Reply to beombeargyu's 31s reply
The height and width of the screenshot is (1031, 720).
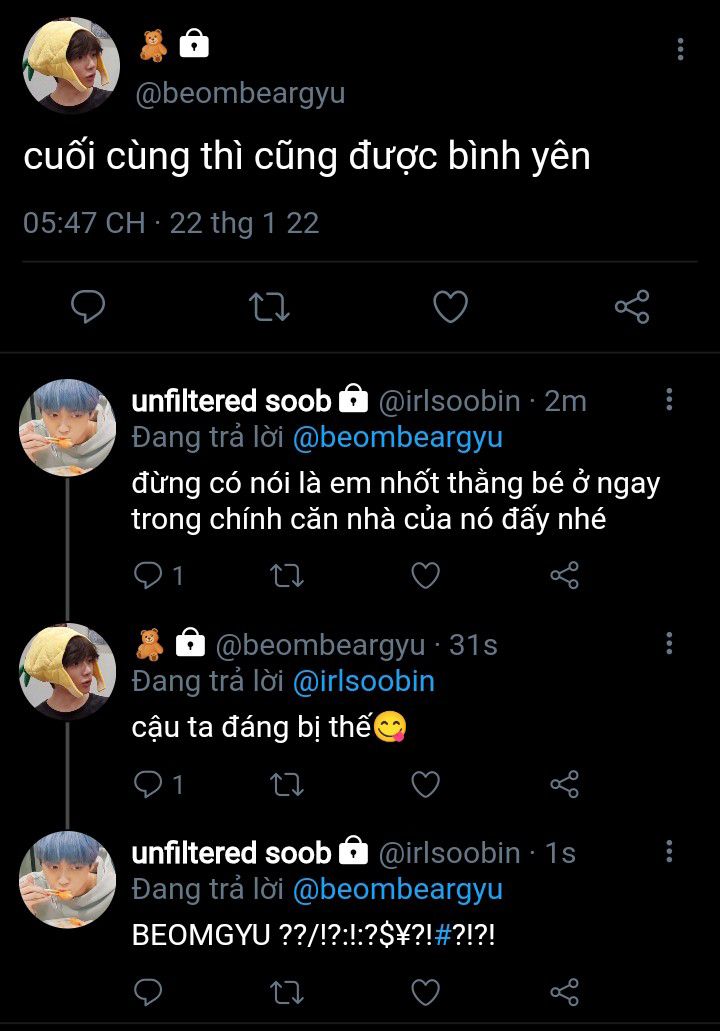pos(148,785)
